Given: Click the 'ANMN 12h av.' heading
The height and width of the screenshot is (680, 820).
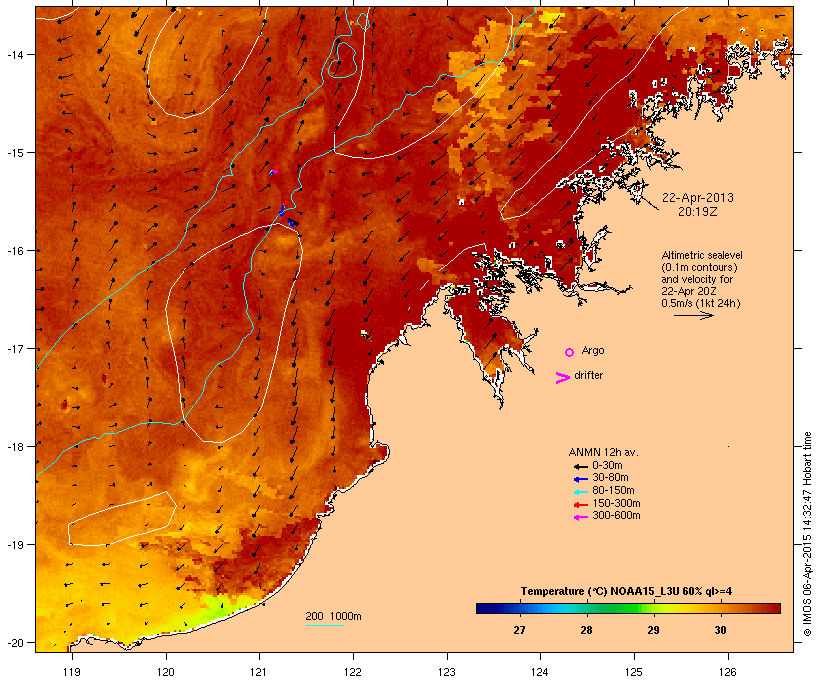Looking at the screenshot, I should (603, 452).
